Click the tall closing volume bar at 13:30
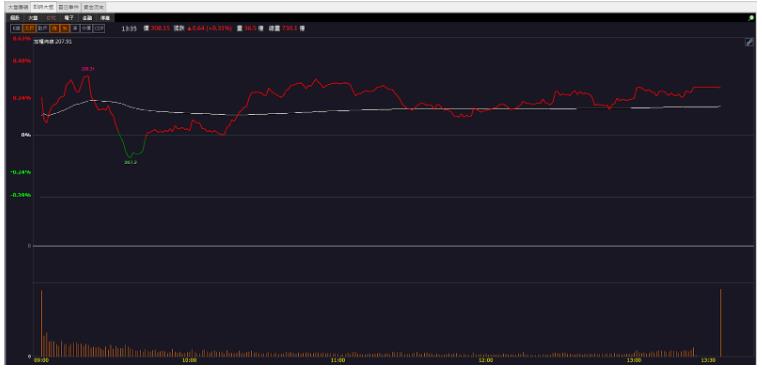762x369 pixels. click(721, 323)
